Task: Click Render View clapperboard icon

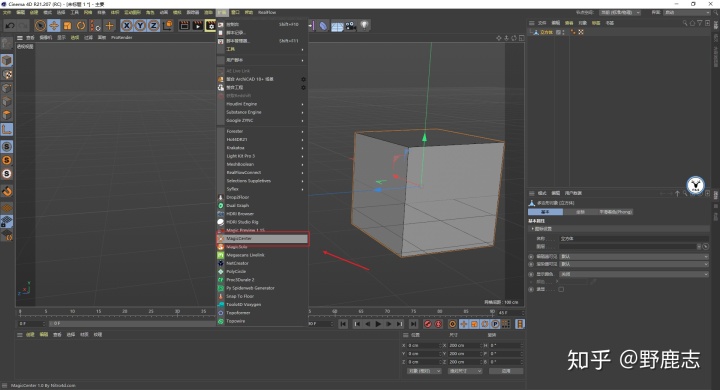Action: point(184,26)
